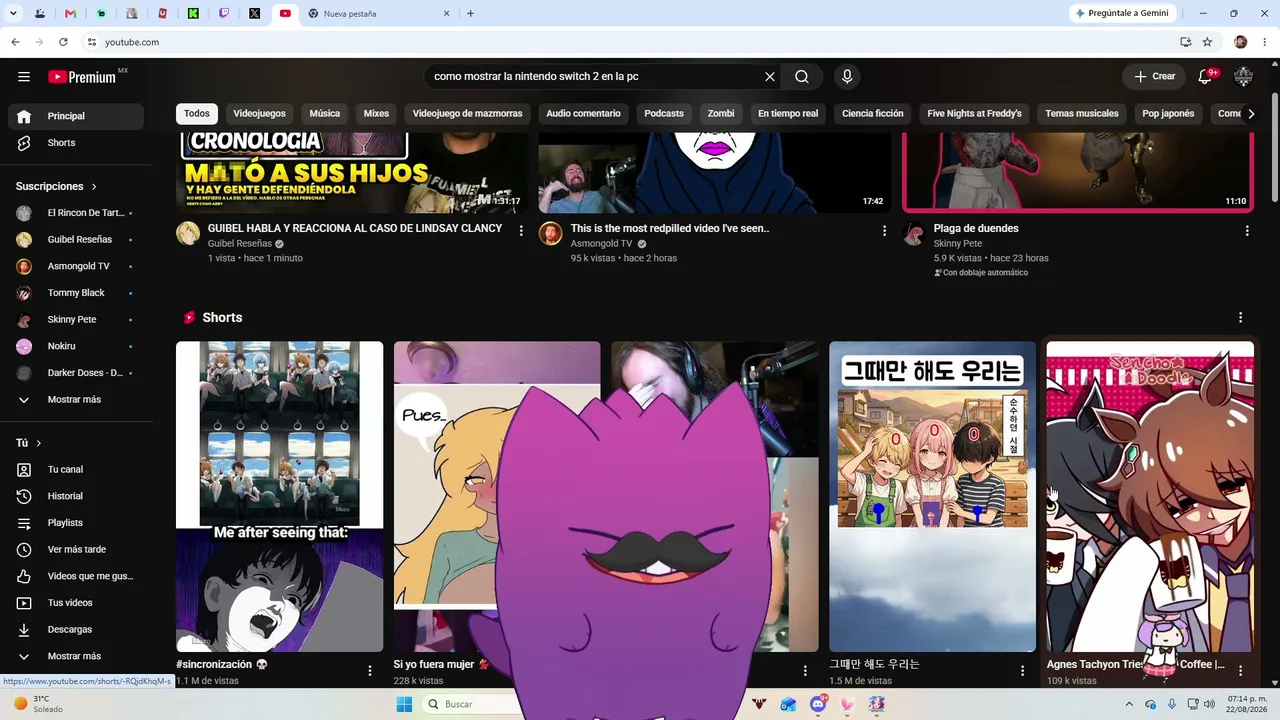The width and height of the screenshot is (1280, 720).
Task: Click the Plaga de duendes video title
Action: (x=976, y=229)
